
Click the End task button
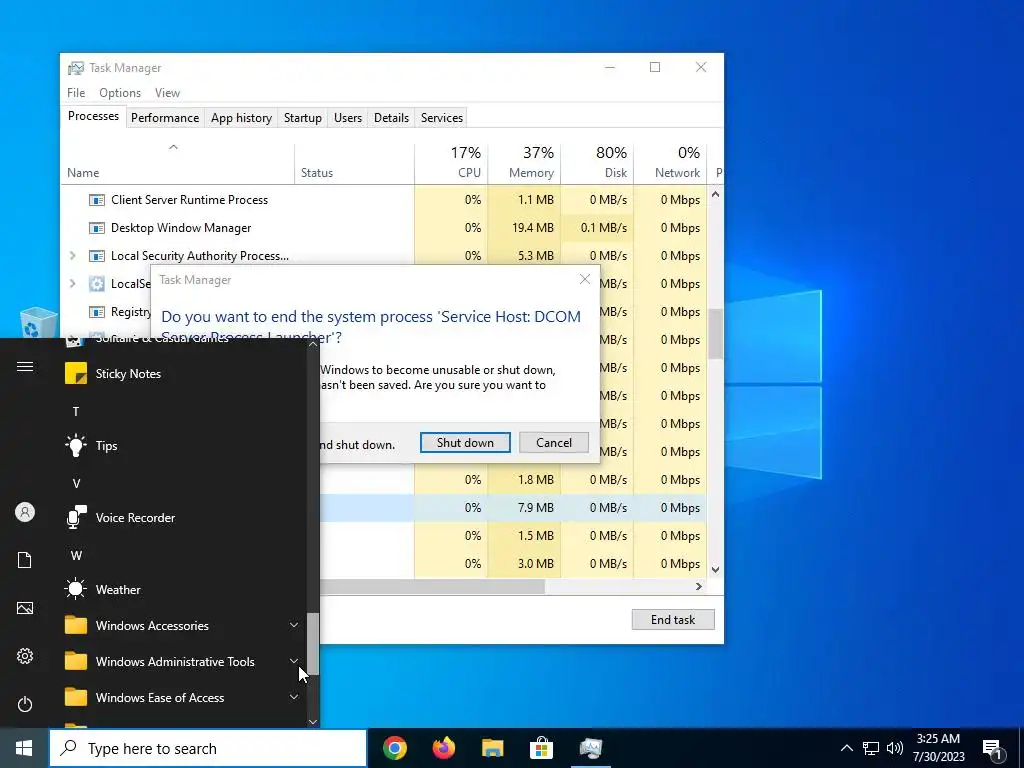tap(673, 620)
